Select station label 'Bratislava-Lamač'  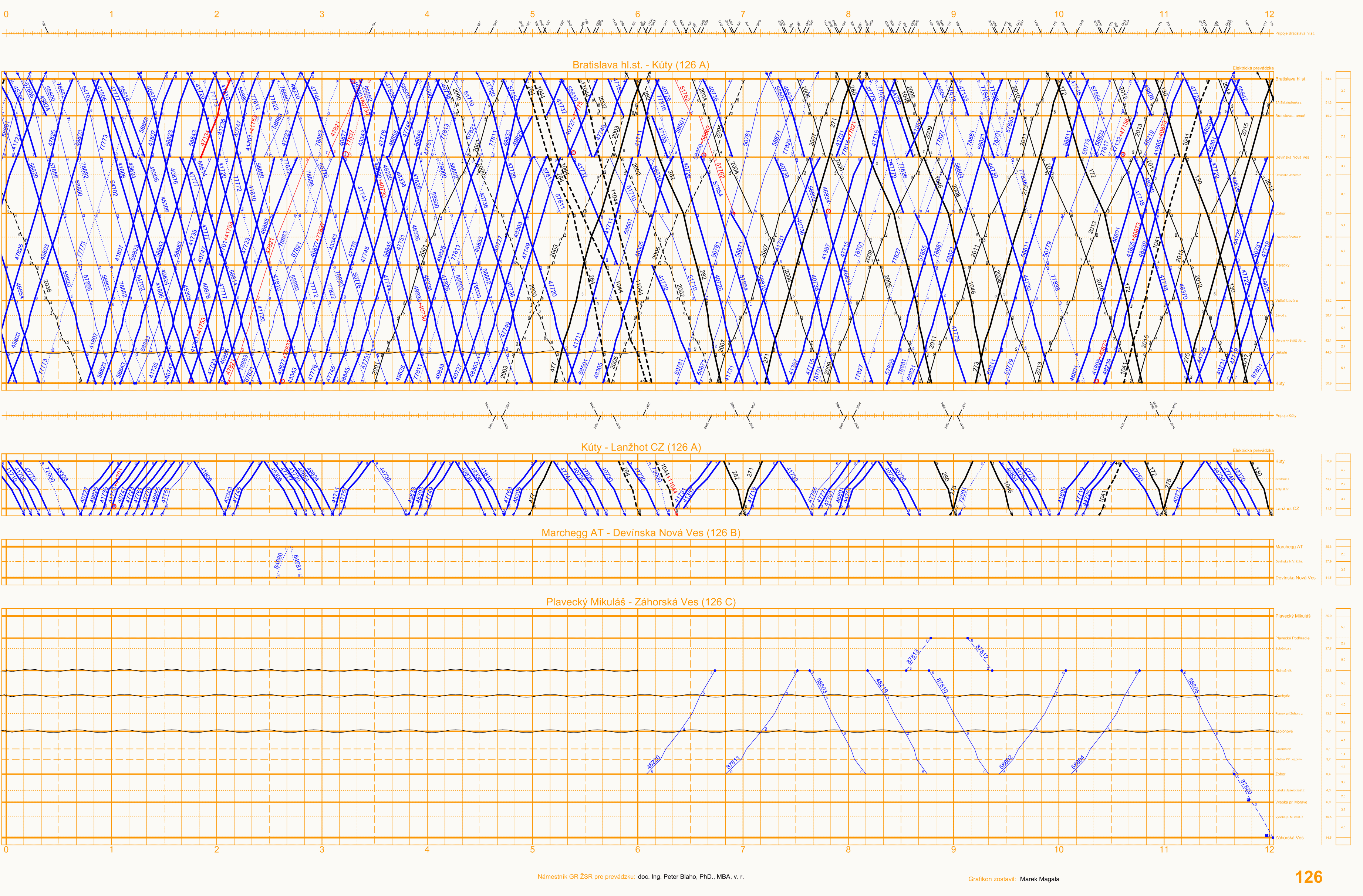click(x=1290, y=116)
